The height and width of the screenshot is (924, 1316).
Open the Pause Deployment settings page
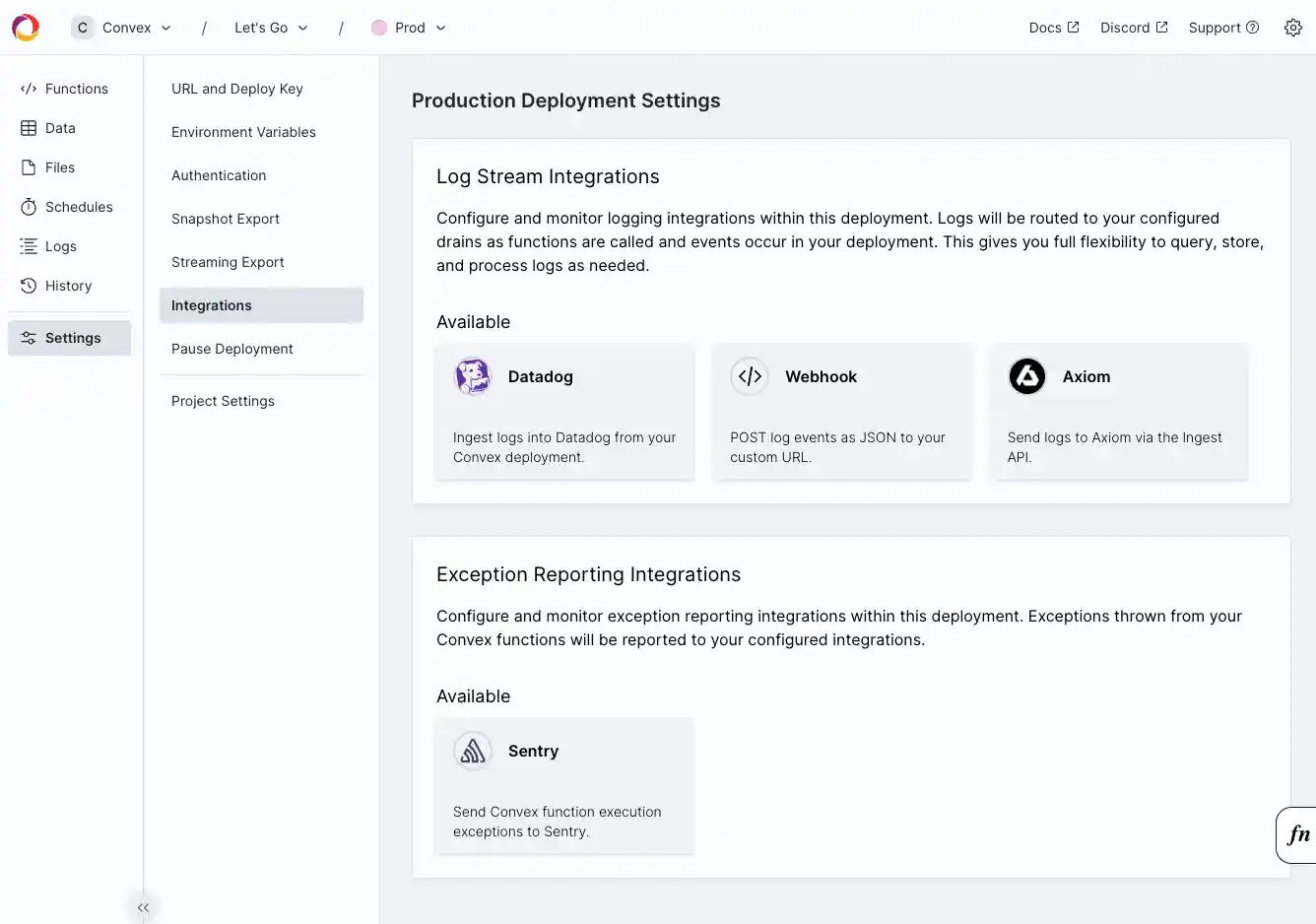click(x=231, y=349)
